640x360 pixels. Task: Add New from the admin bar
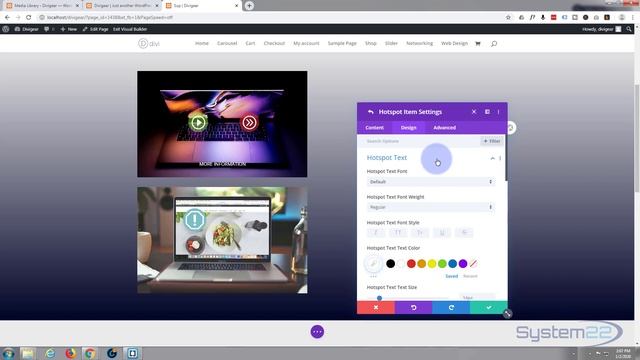click(x=69, y=29)
